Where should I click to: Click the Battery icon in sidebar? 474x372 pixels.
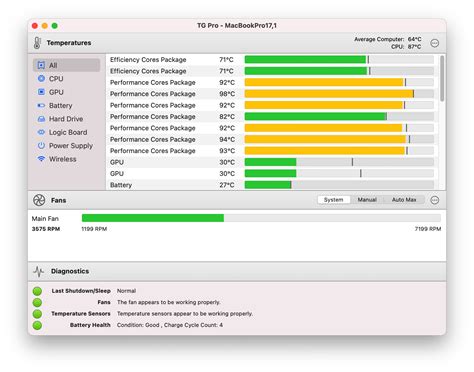tap(41, 105)
